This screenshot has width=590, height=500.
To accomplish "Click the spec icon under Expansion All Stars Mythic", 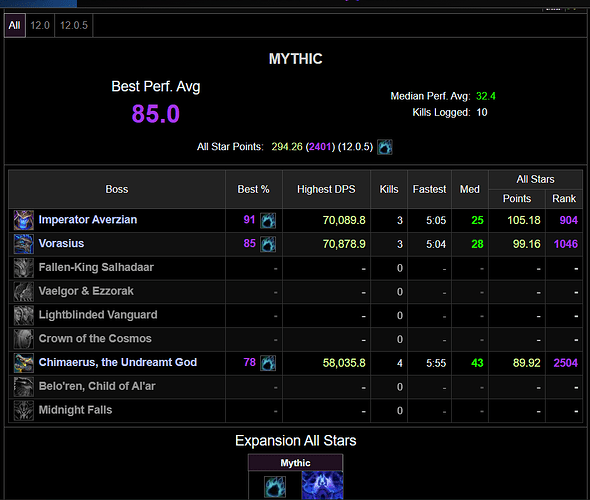I will point(275,487).
